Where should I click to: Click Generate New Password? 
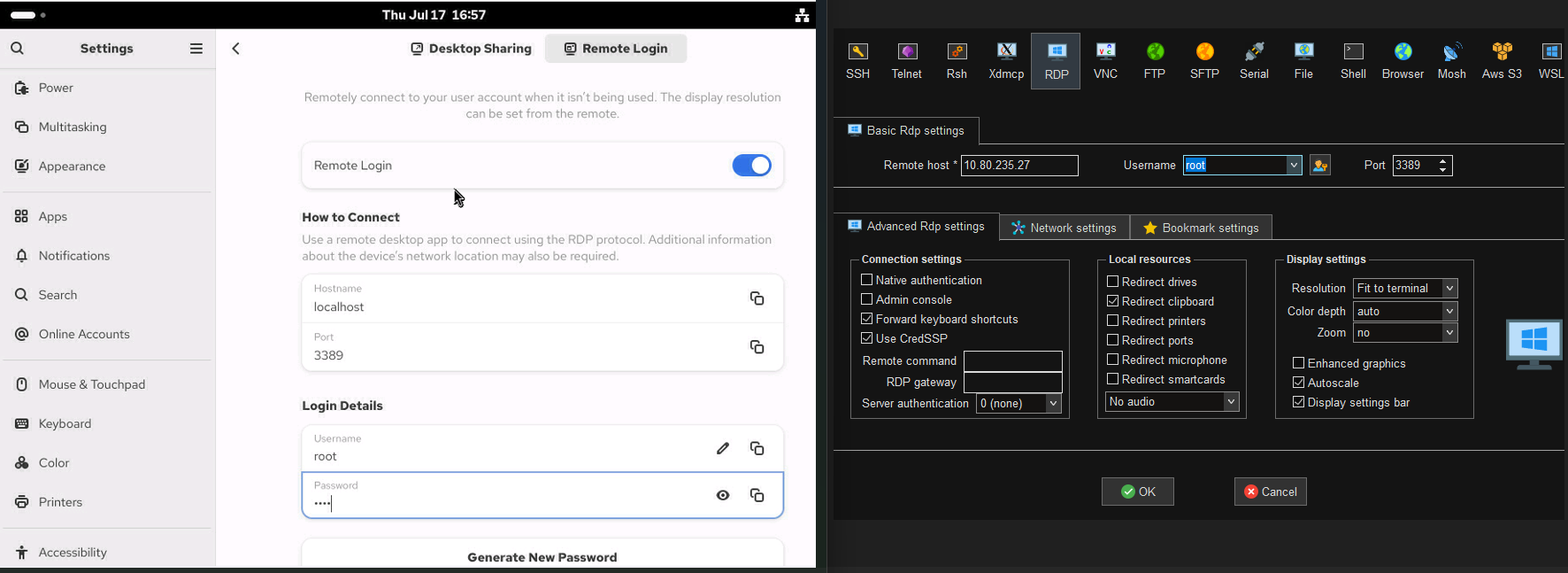542,556
